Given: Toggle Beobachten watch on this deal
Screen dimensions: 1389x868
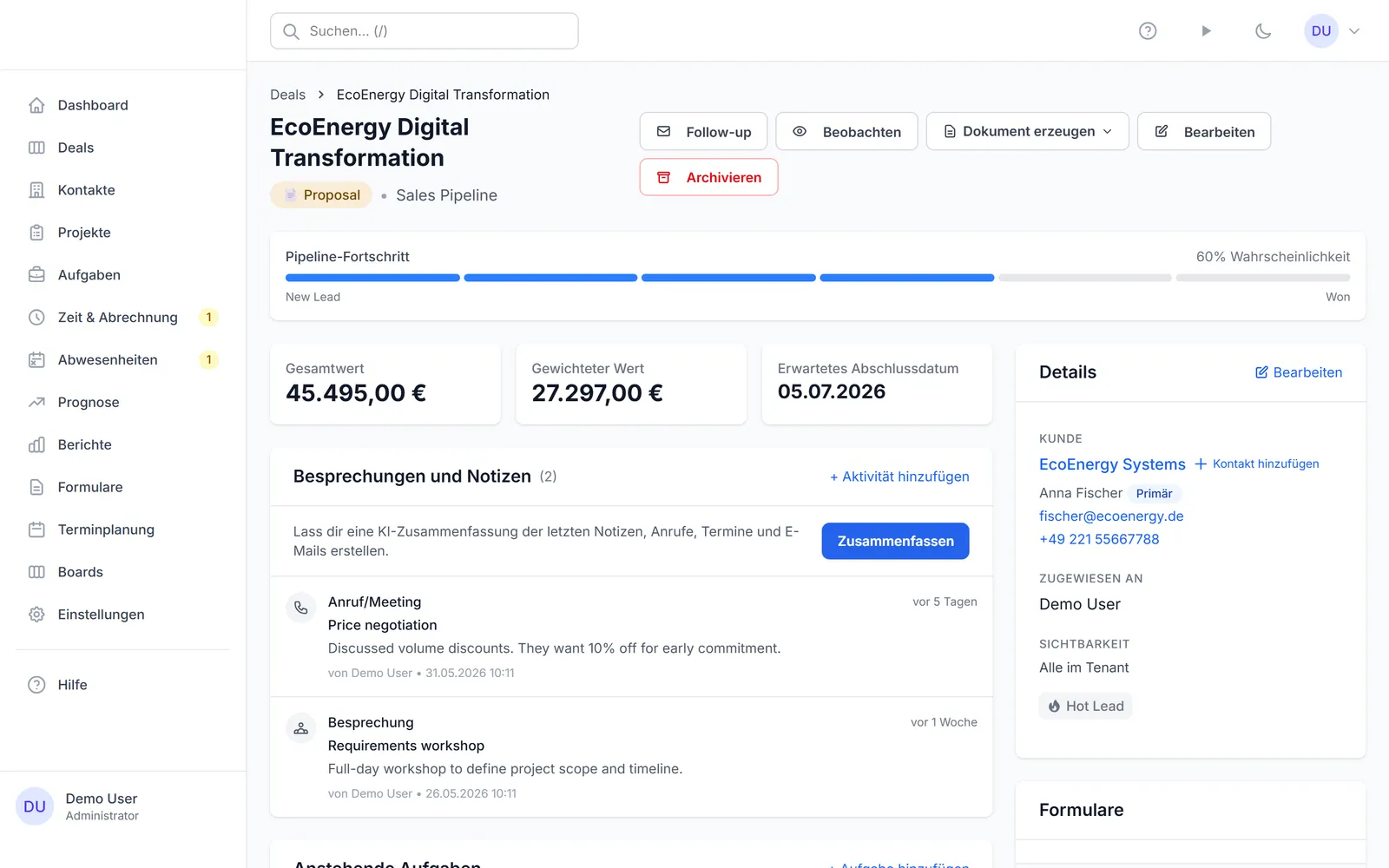Looking at the screenshot, I should pos(846,131).
